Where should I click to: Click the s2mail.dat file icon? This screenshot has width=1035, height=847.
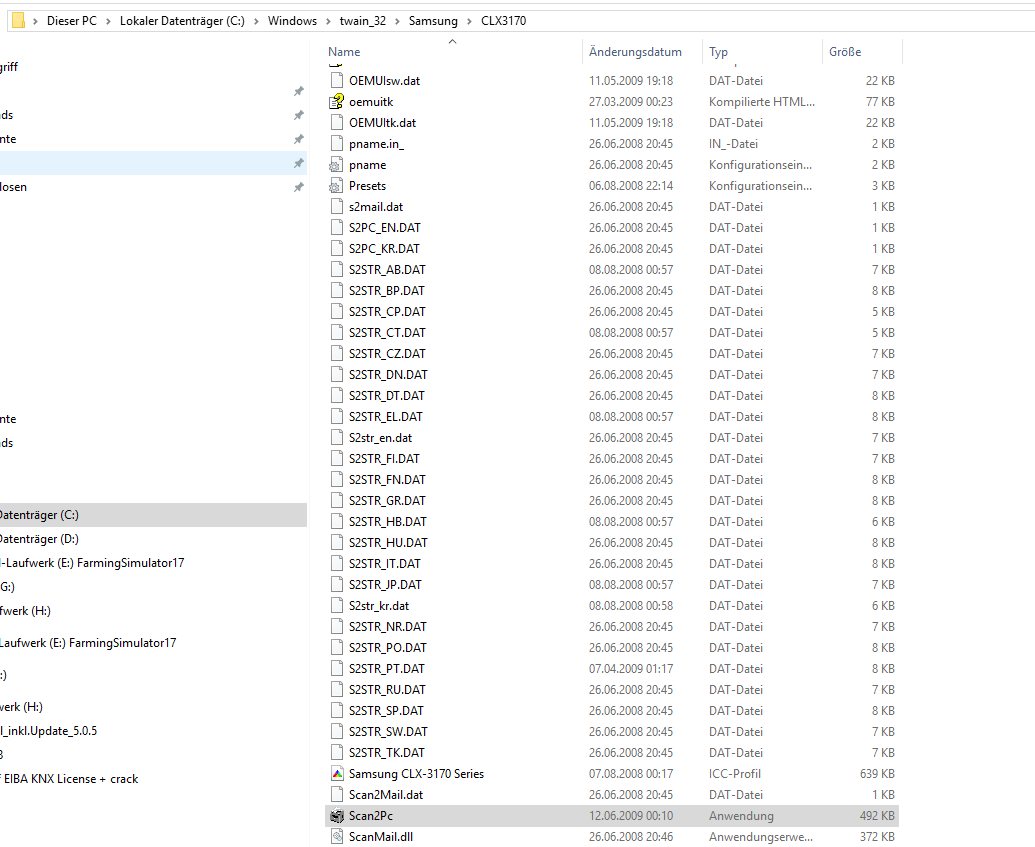(337, 207)
